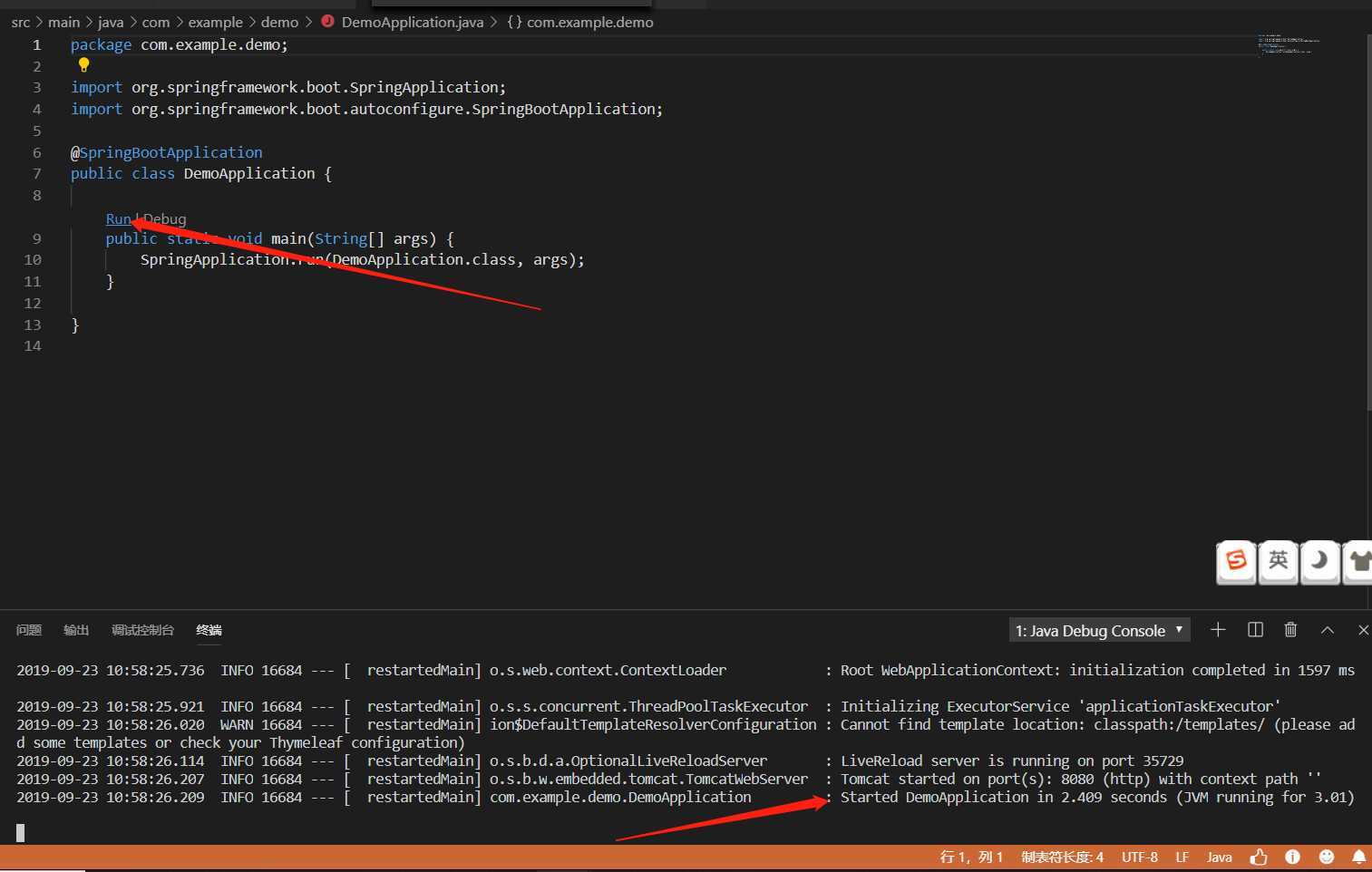1372x872 pixels.
Task: Click the DemoApplication class name on line 7
Action: coord(249,173)
